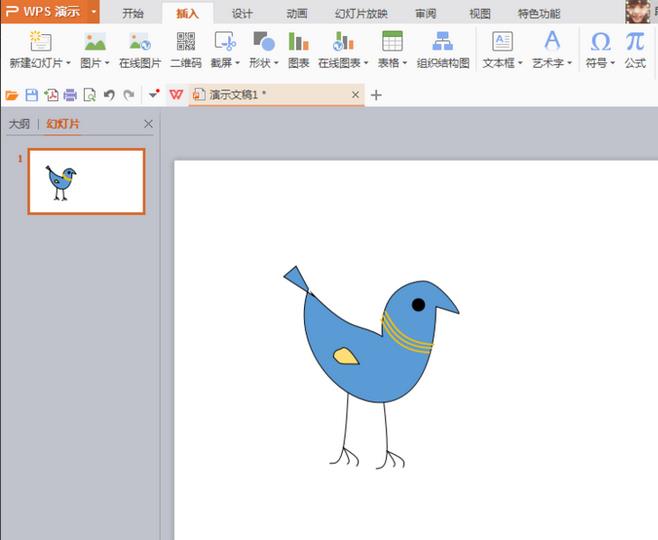Print the document using the printer icon
658x540 pixels.
pos(70,95)
